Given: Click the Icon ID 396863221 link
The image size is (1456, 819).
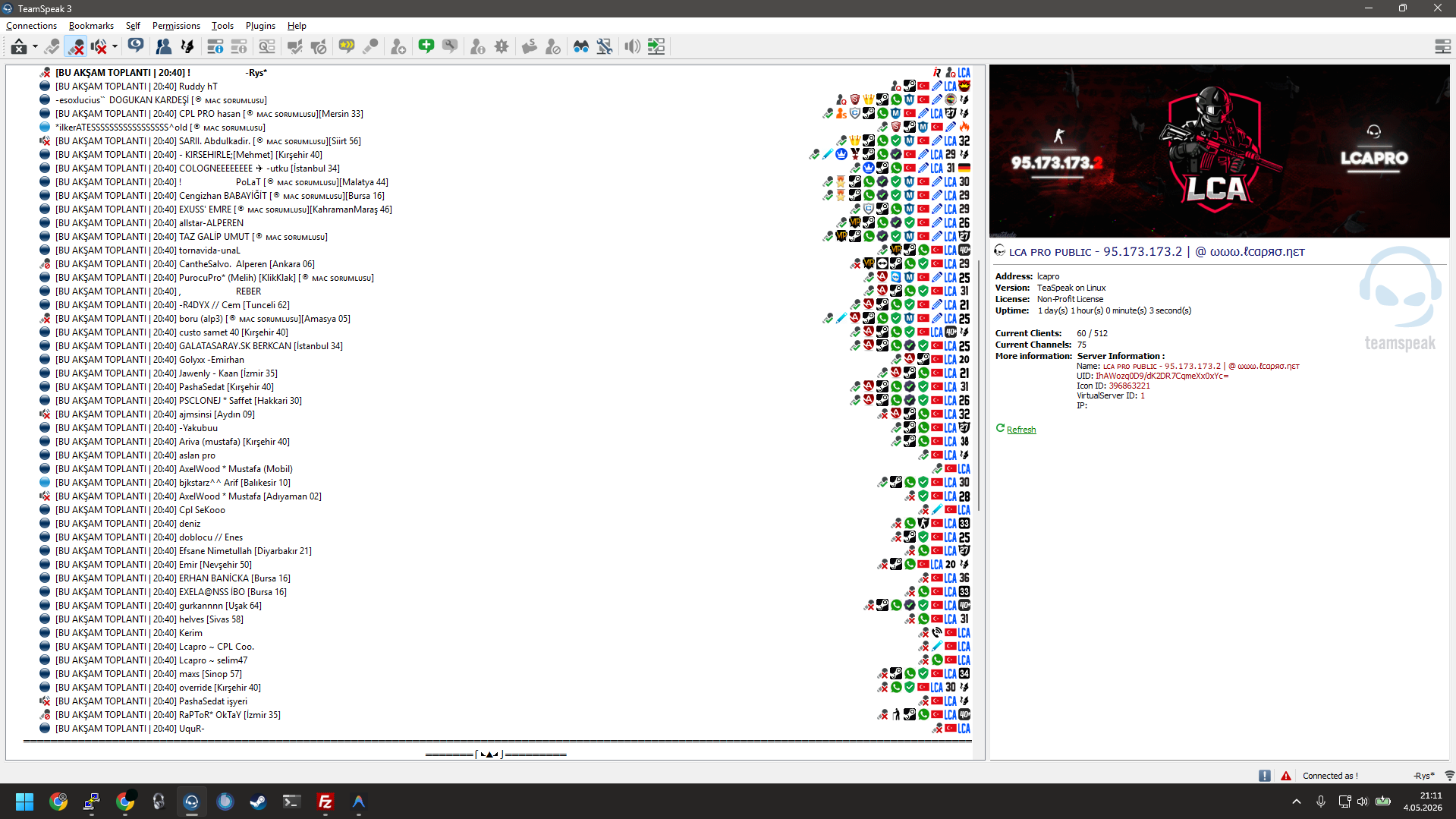Looking at the screenshot, I should pos(1129,386).
